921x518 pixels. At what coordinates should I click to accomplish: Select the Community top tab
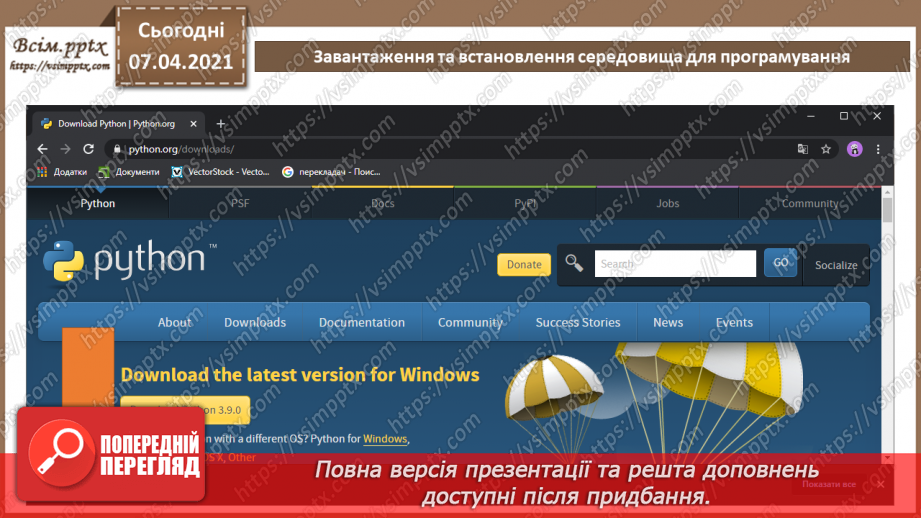pos(809,203)
